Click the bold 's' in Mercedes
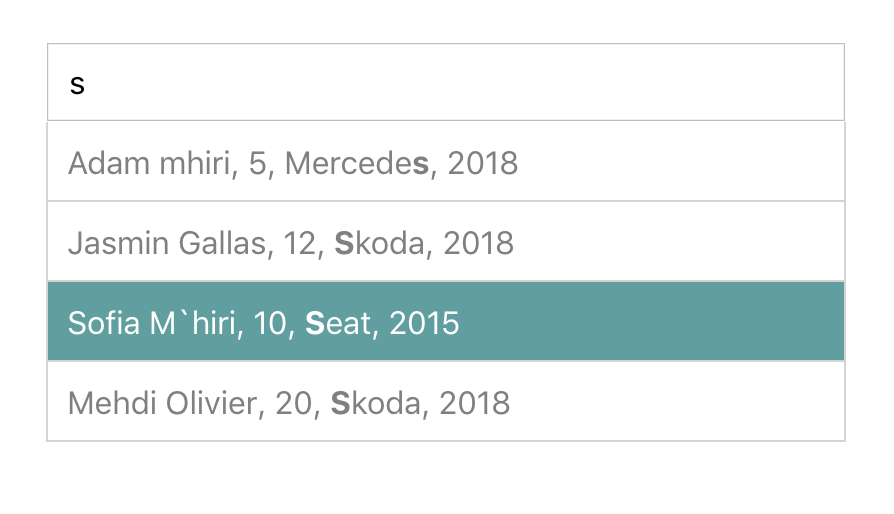The height and width of the screenshot is (514, 894). [420, 165]
